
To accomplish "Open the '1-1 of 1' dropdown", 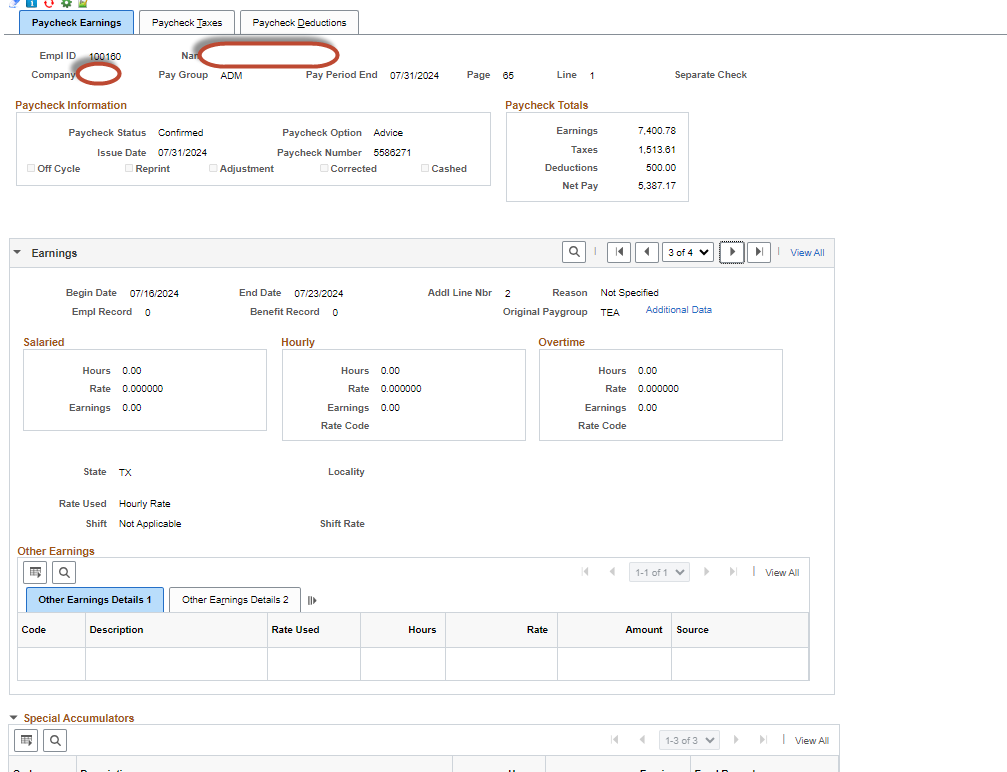I will [660, 572].
